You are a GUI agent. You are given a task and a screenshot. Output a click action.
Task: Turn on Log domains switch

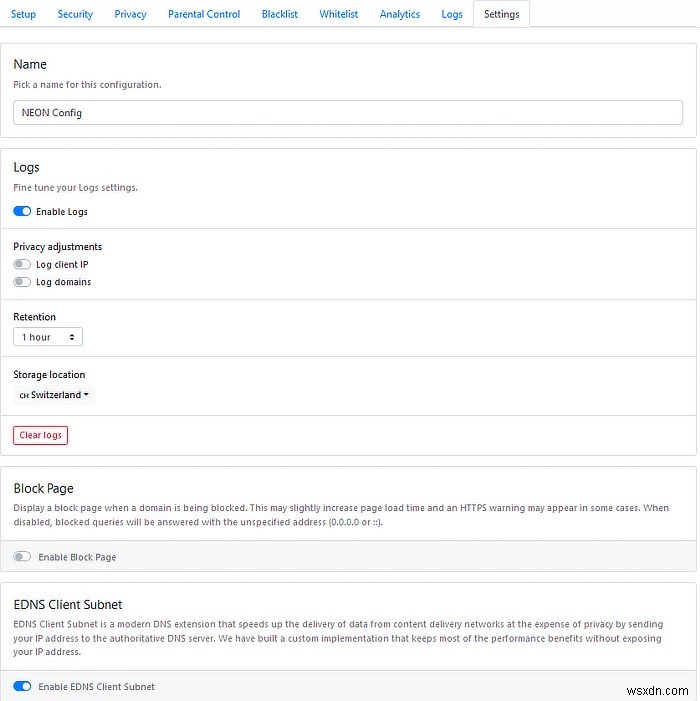[x=22, y=282]
